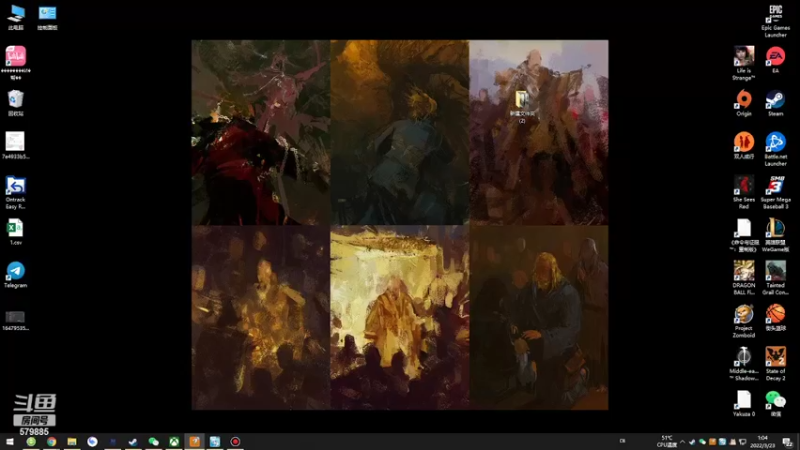
Task: Open File Explorer from the taskbar
Action: click(72, 441)
